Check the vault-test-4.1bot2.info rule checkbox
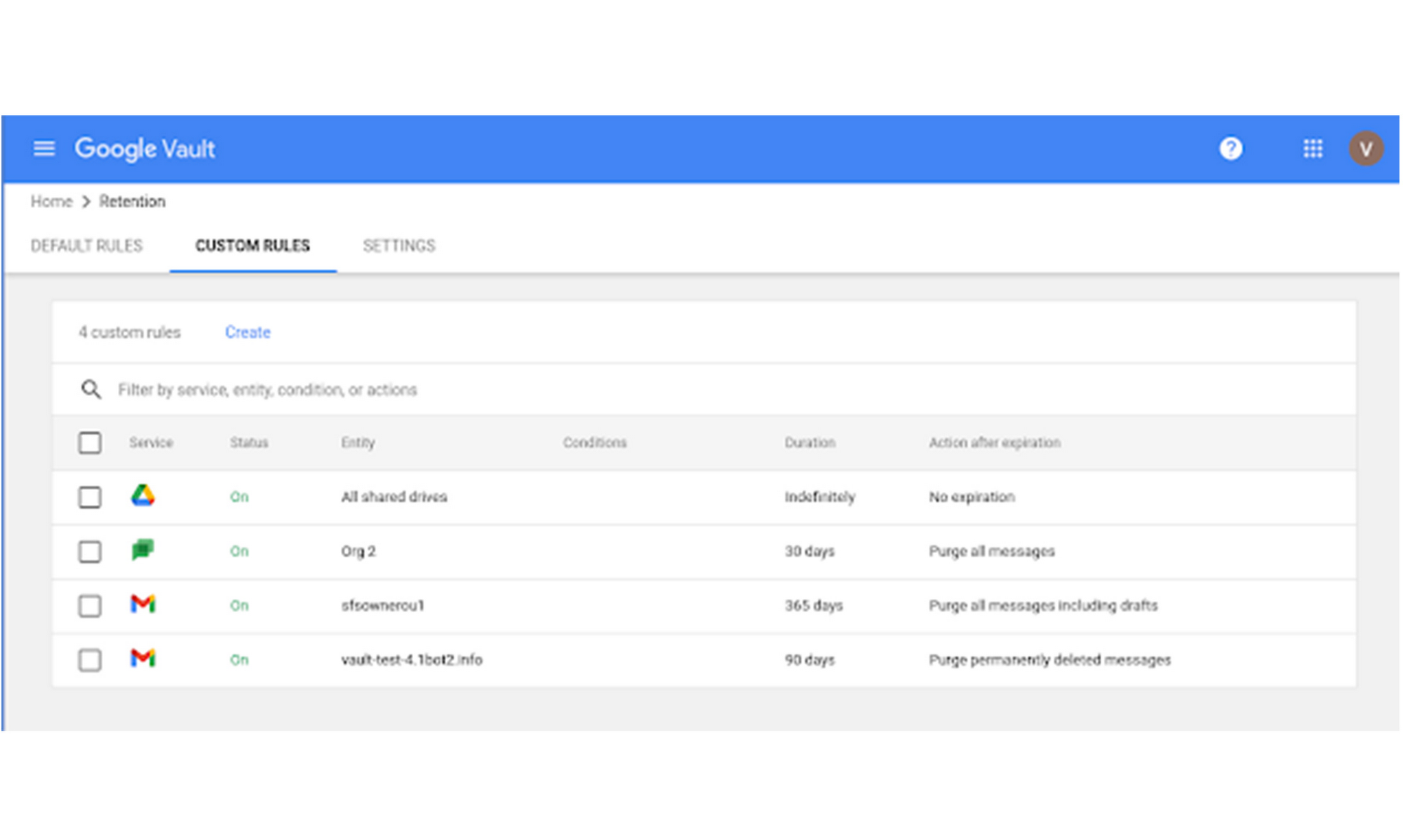 (x=90, y=660)
